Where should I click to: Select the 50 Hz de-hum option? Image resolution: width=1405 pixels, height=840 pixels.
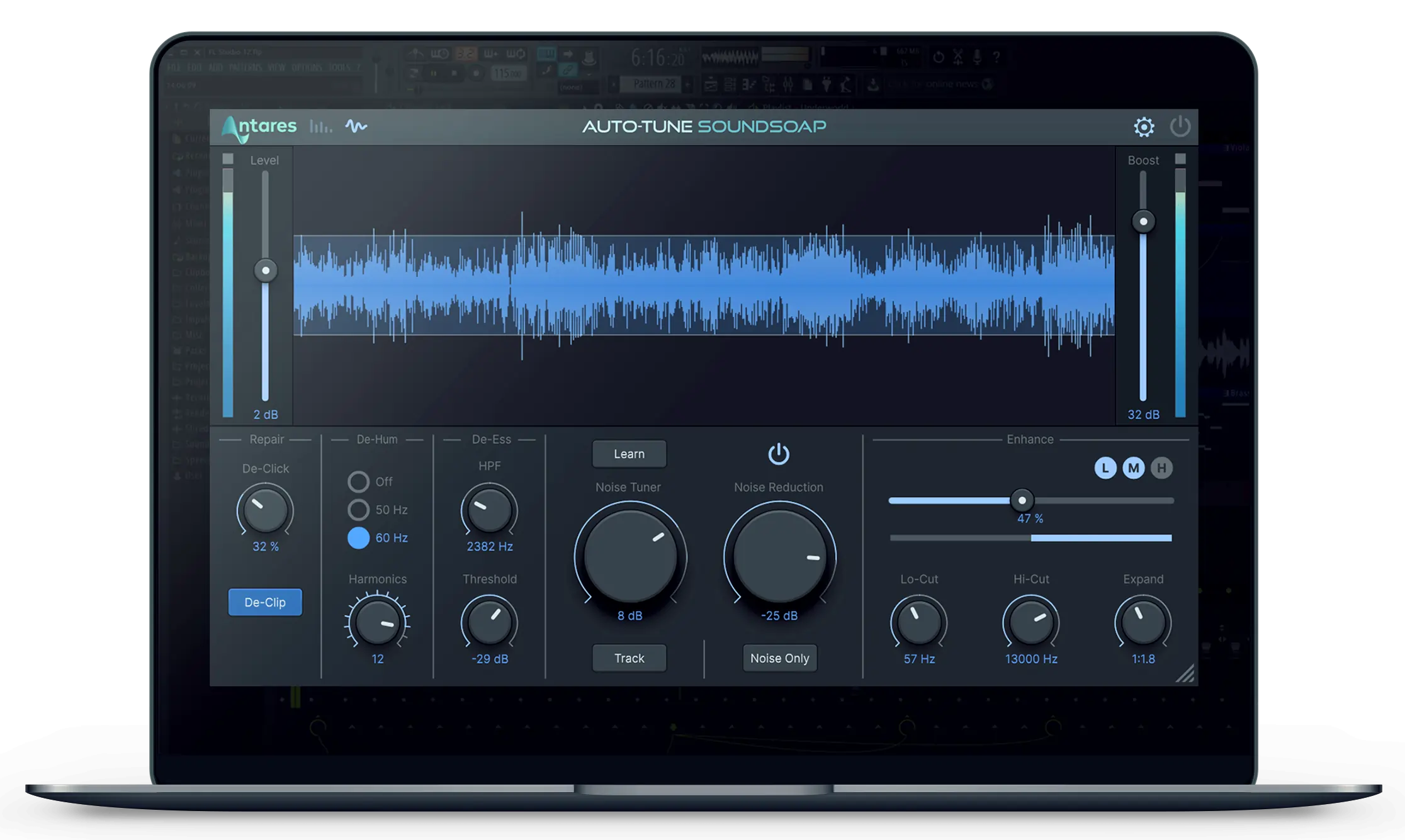point(359,510)
